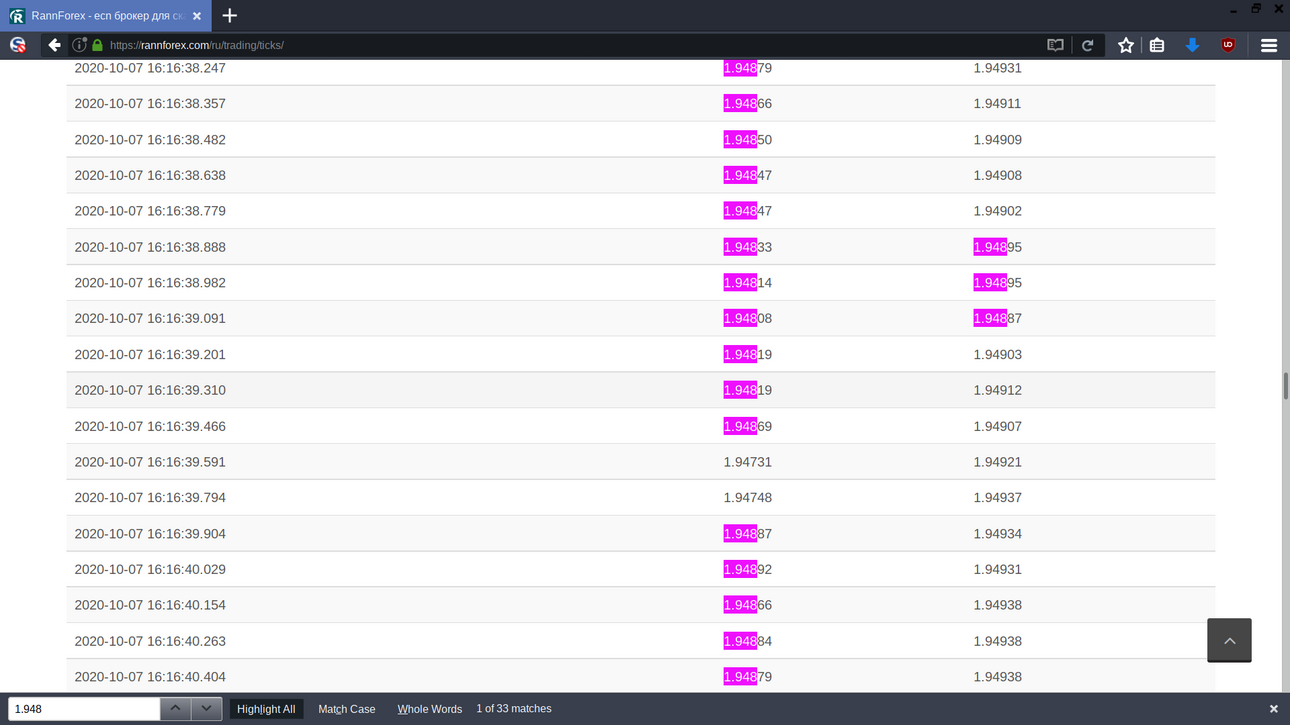1290x725 pixels.
Task: Select timestamp 2020-10-07 16:16:38.482
Action: [x=150, y=140]
